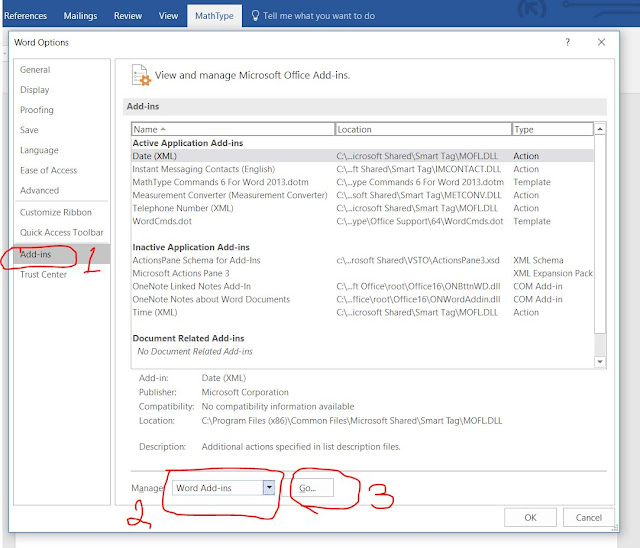Open the Mailings ribbon tab
640x548 pixels.
click(80, 16)
